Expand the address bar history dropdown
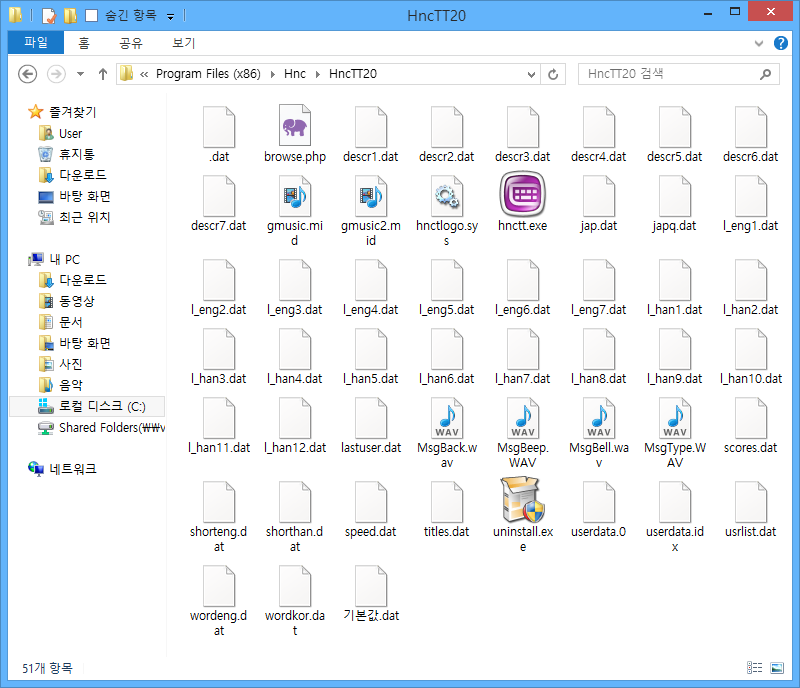 [x=531, y=75]
